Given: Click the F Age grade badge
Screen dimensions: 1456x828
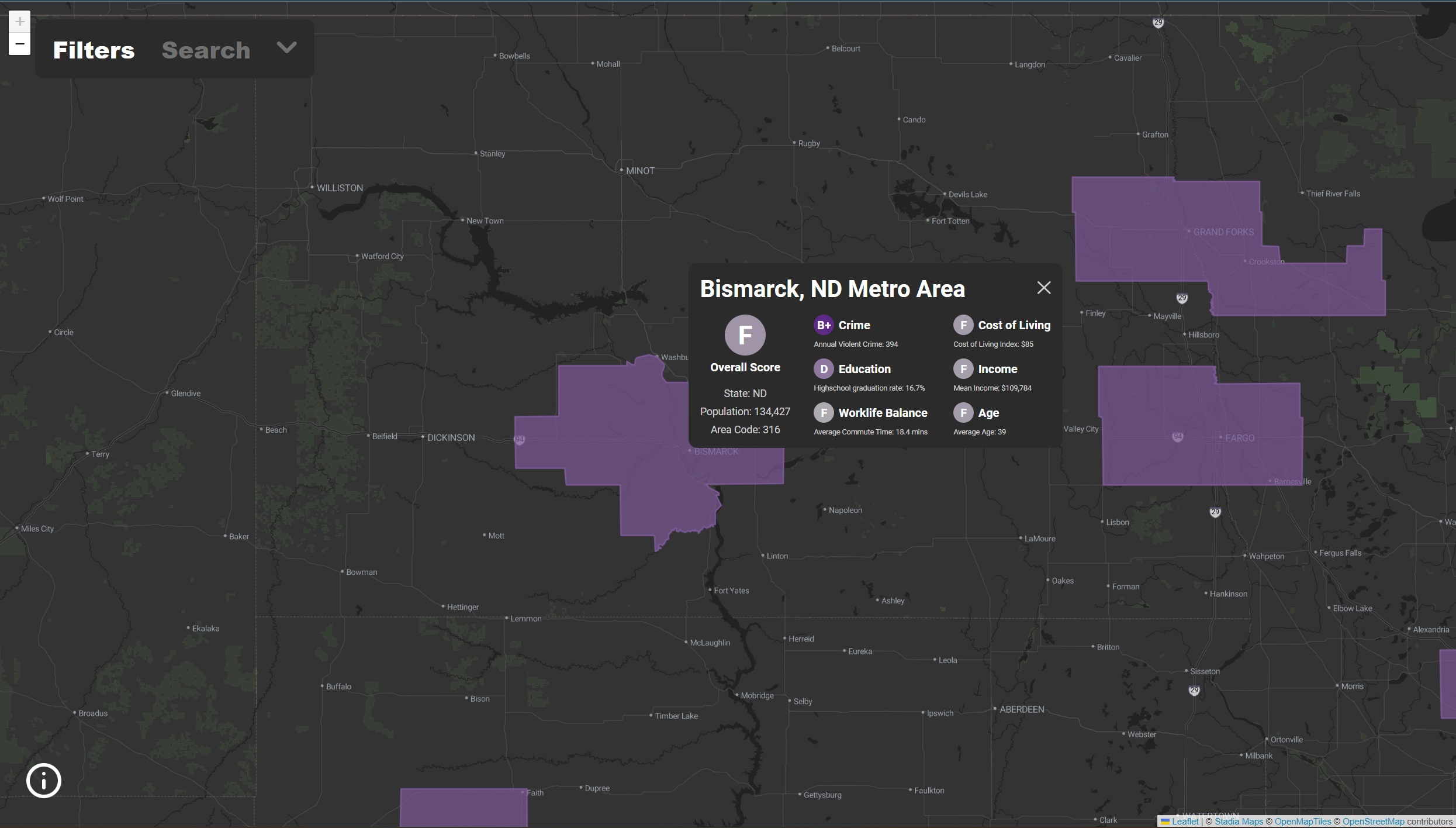Looking at the screenshot, I should click(x=963, y=413).
